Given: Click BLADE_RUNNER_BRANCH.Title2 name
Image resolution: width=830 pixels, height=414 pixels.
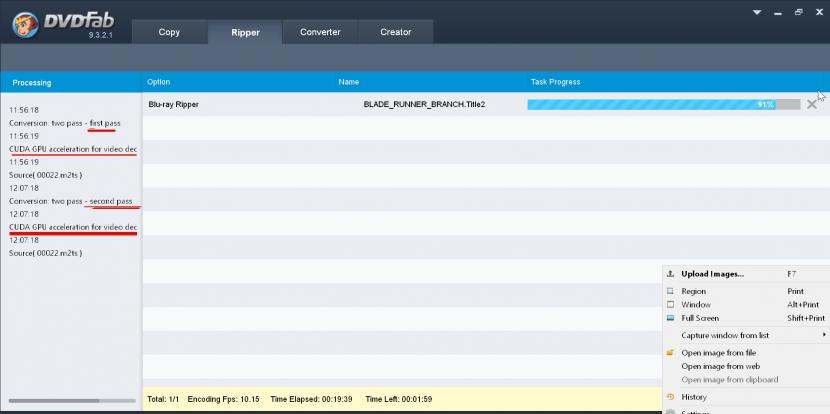Looking at the screenshot, I should [424, 104].
